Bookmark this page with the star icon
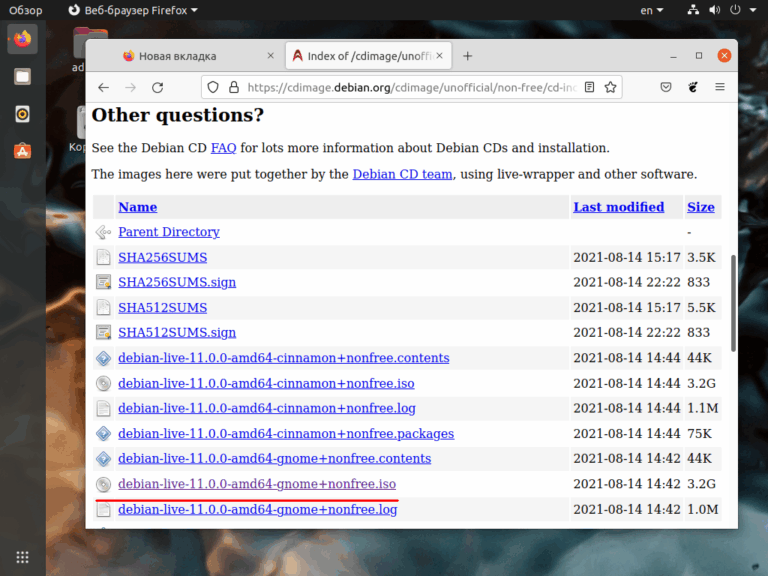The image size is (768, 576). [610, 87]
